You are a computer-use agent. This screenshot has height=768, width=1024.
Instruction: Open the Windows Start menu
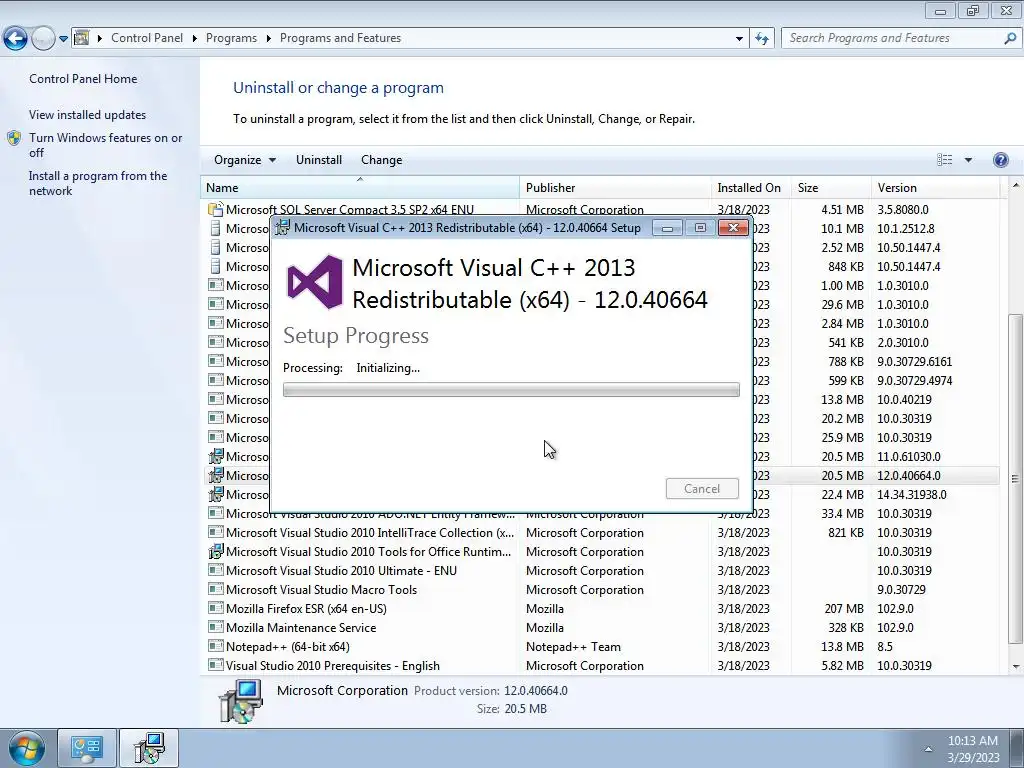(x=26, y=748)
